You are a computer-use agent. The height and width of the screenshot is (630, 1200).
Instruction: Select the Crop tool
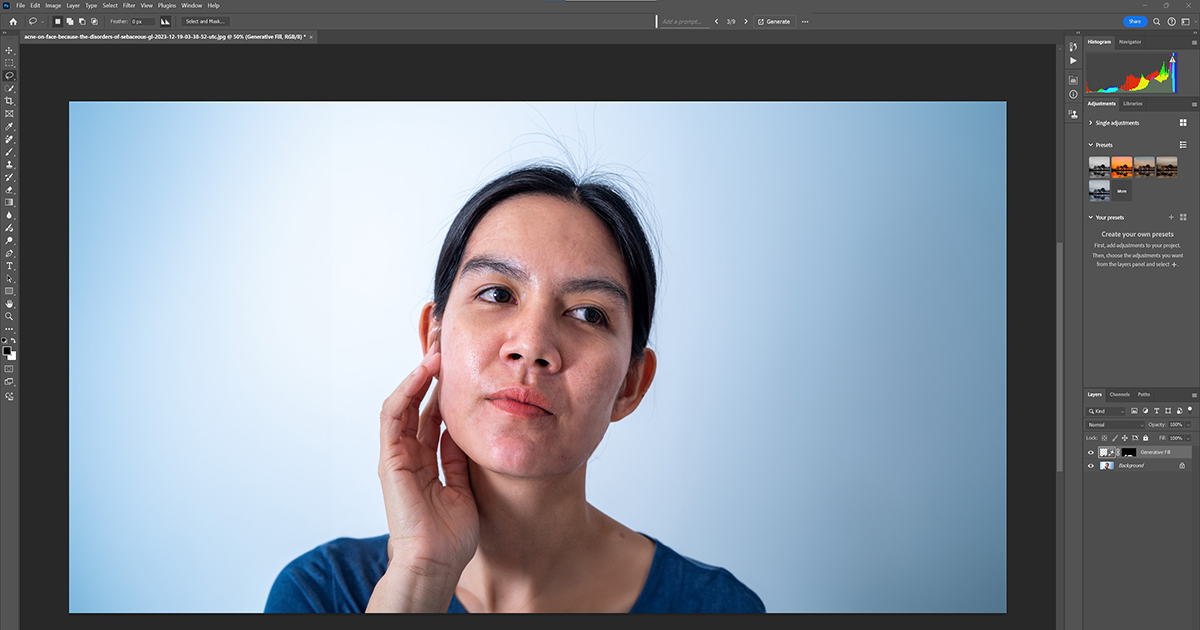(x=10, y=101)
